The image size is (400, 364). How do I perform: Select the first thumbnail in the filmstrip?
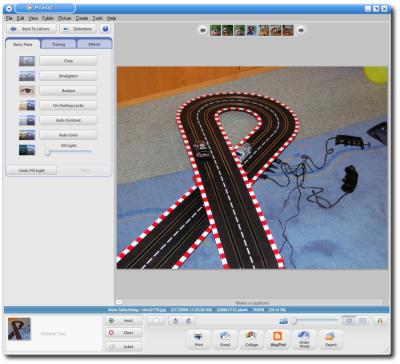pos(215,30)
